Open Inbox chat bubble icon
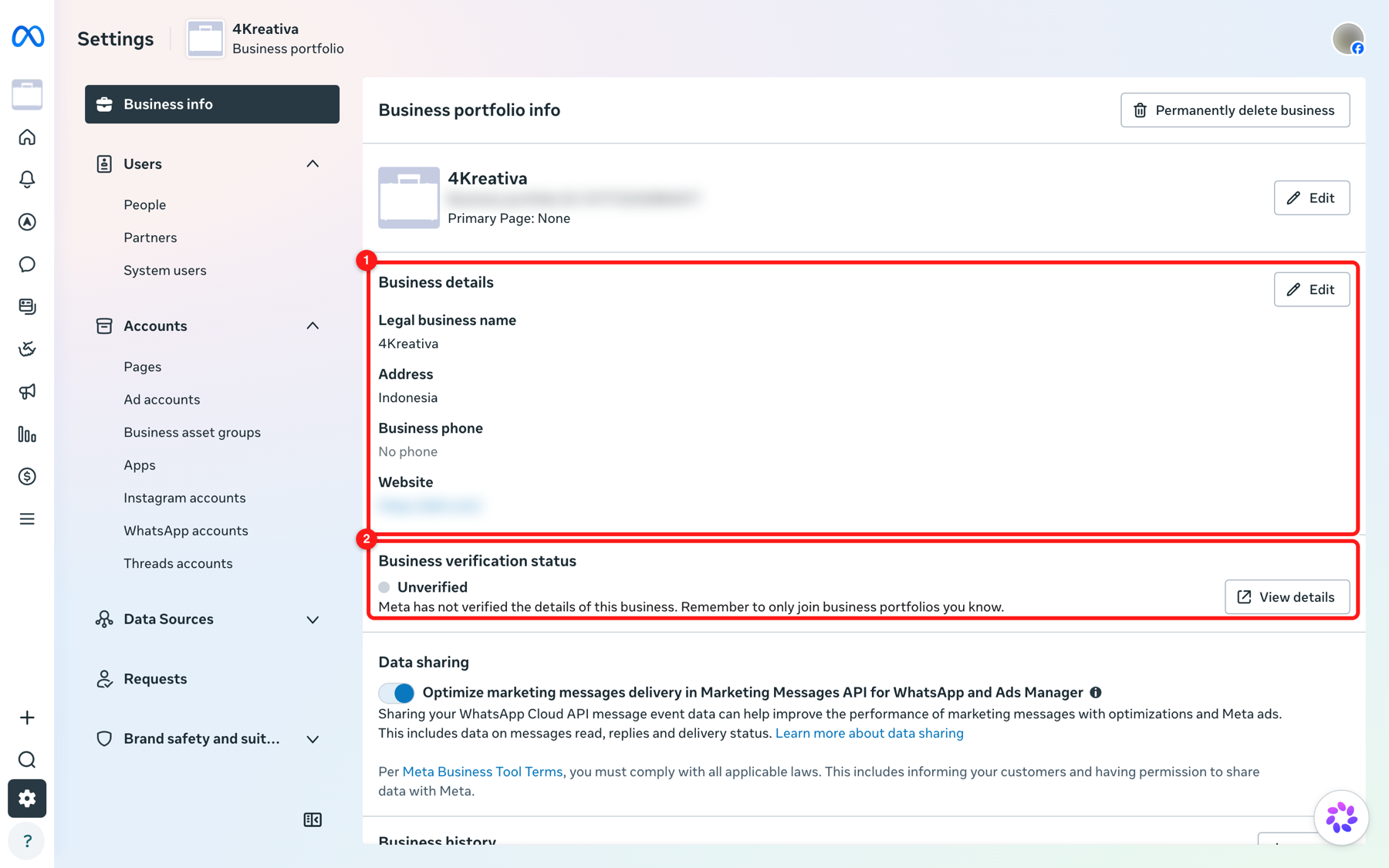The image size is (1389, 868). click(27, 265)
